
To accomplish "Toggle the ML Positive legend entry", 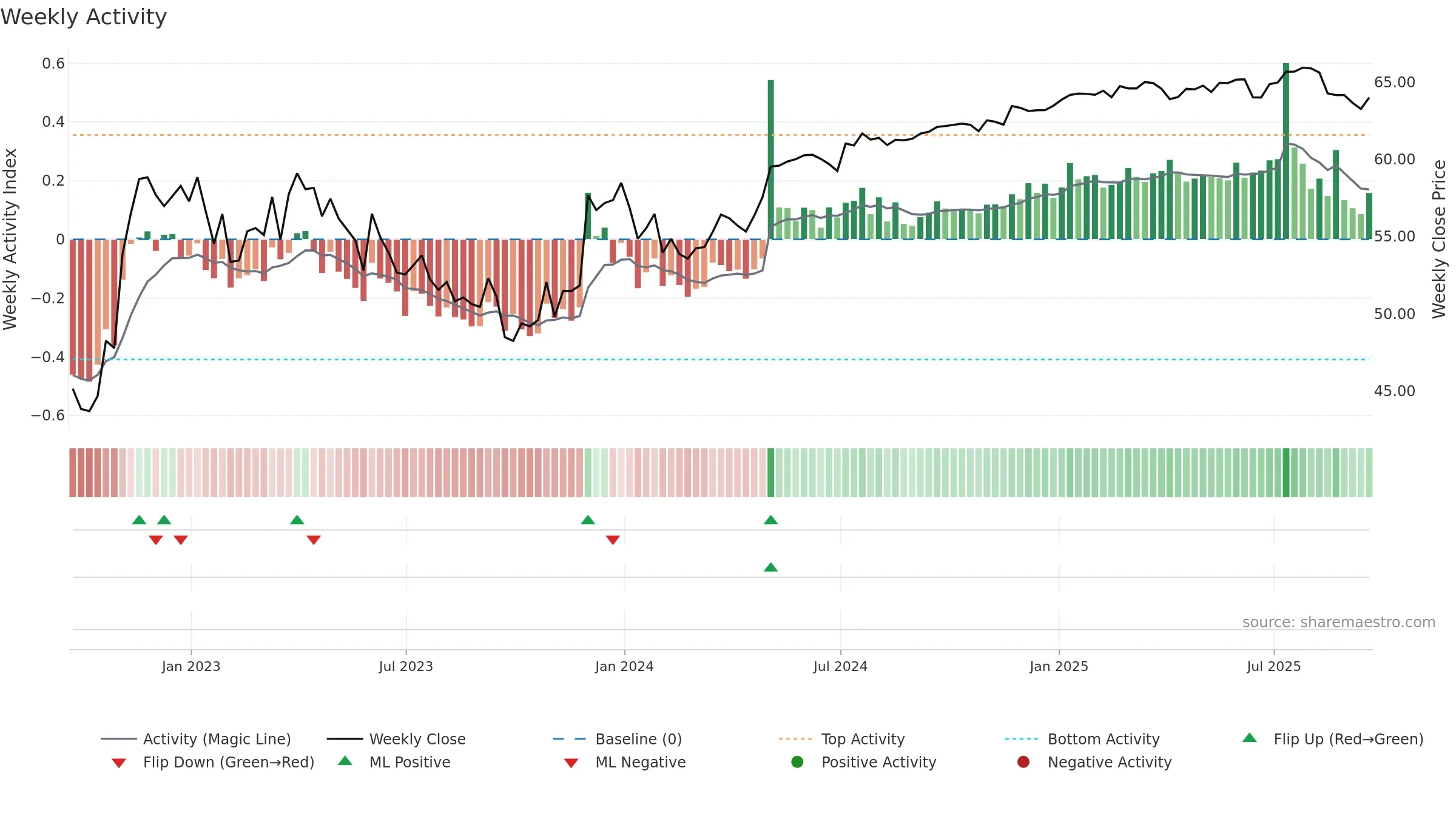I will (x=394, y=762).
